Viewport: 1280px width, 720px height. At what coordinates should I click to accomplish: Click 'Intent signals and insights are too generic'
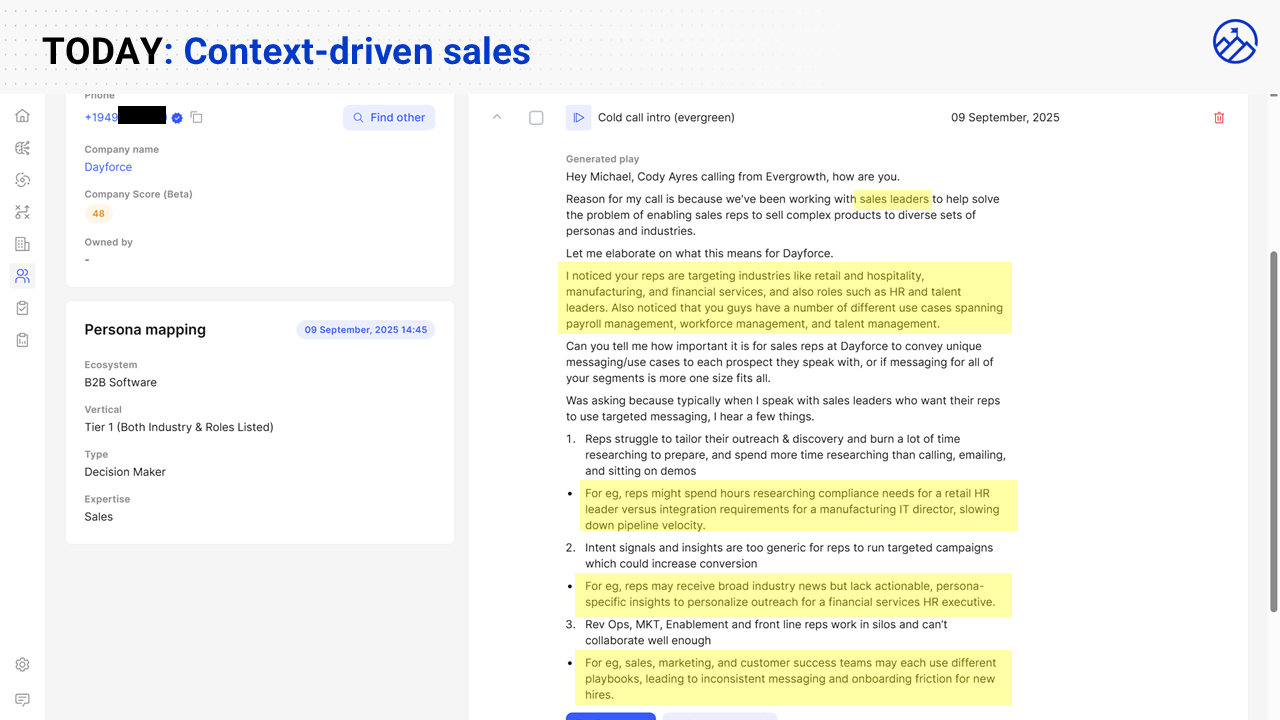[x=789, y=555]
